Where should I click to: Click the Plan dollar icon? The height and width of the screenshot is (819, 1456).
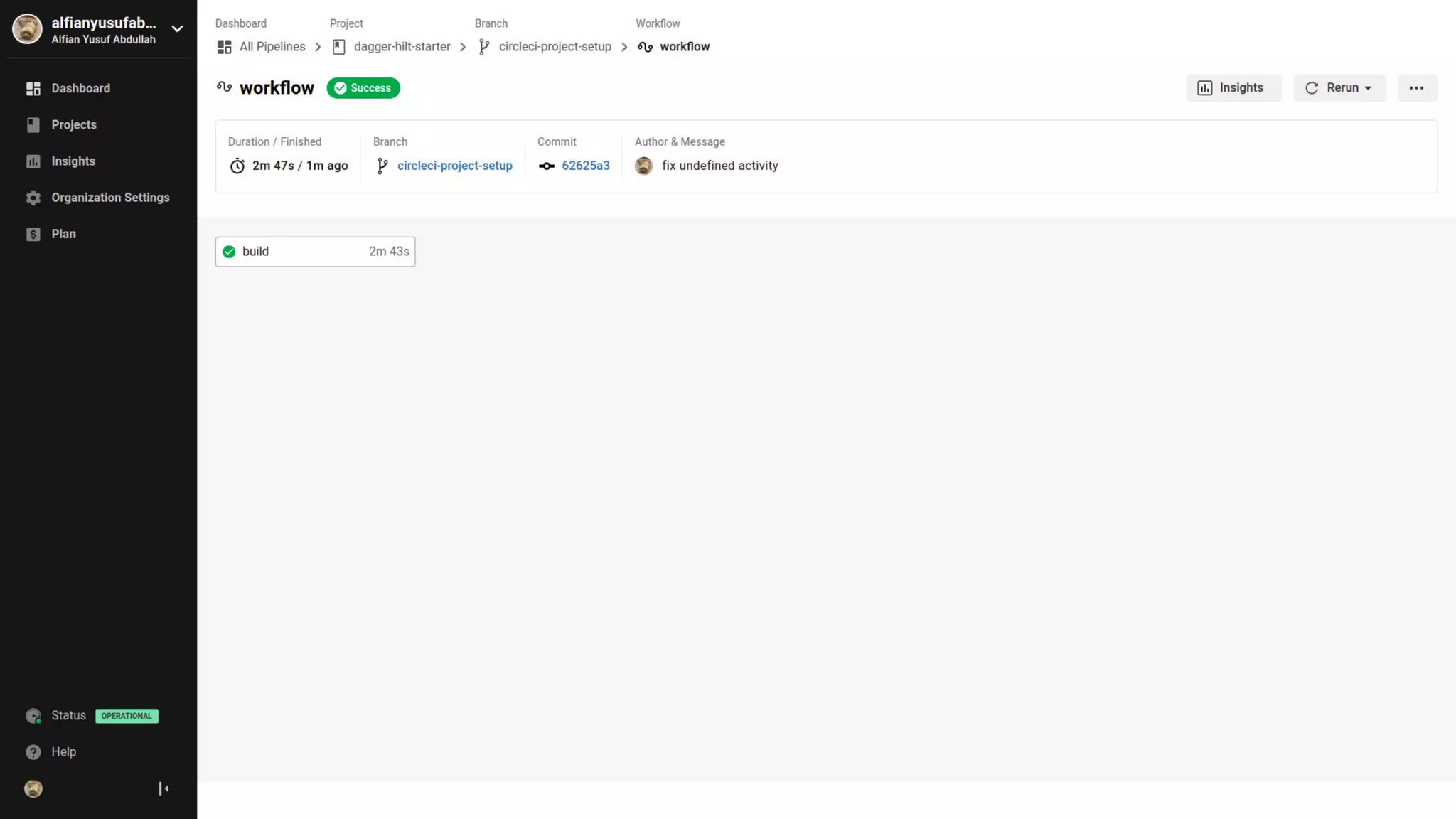click(x=33, y=234)
